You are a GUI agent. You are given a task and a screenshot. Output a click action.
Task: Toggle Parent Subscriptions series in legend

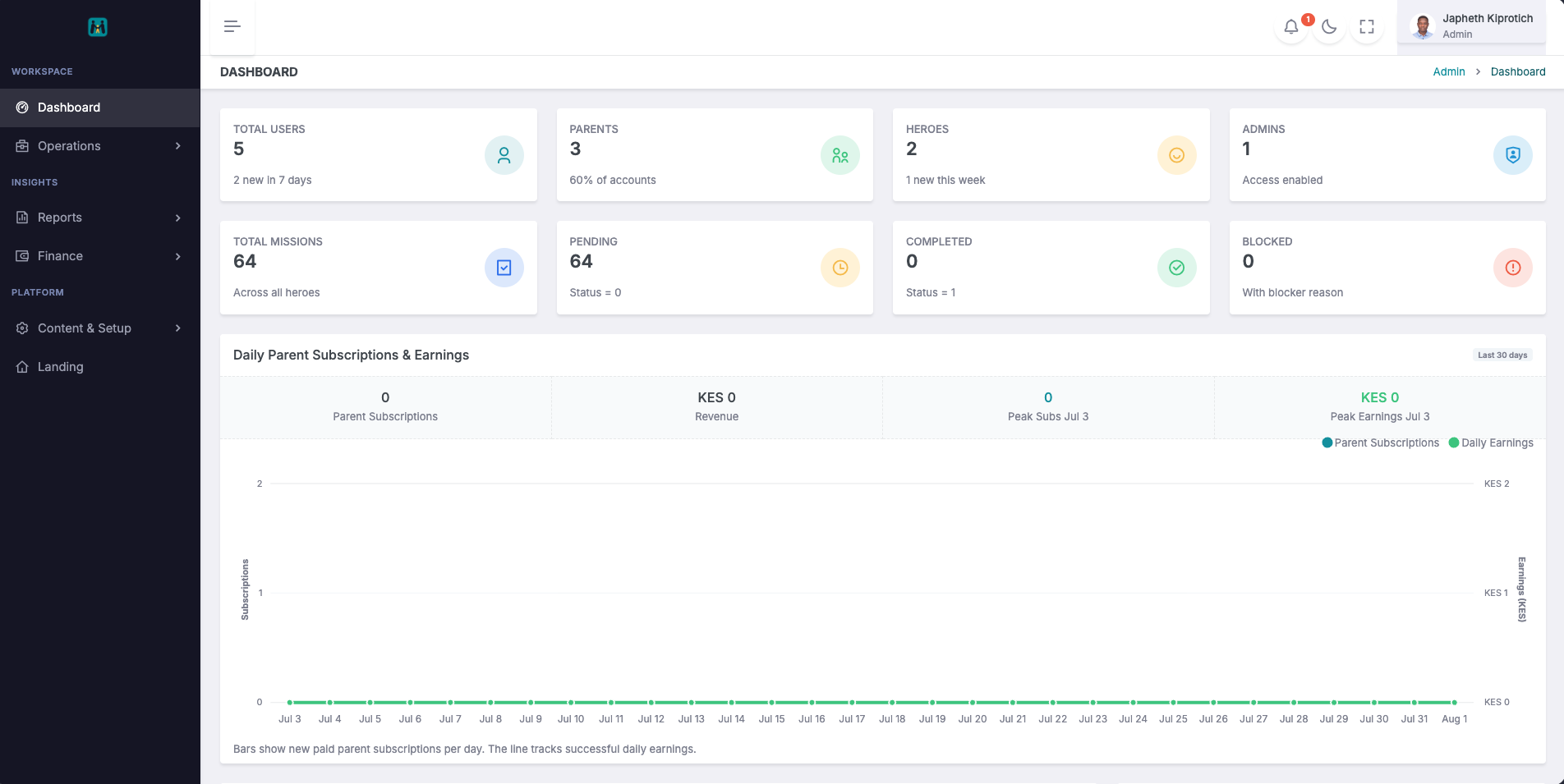(x=1381, y=442)
